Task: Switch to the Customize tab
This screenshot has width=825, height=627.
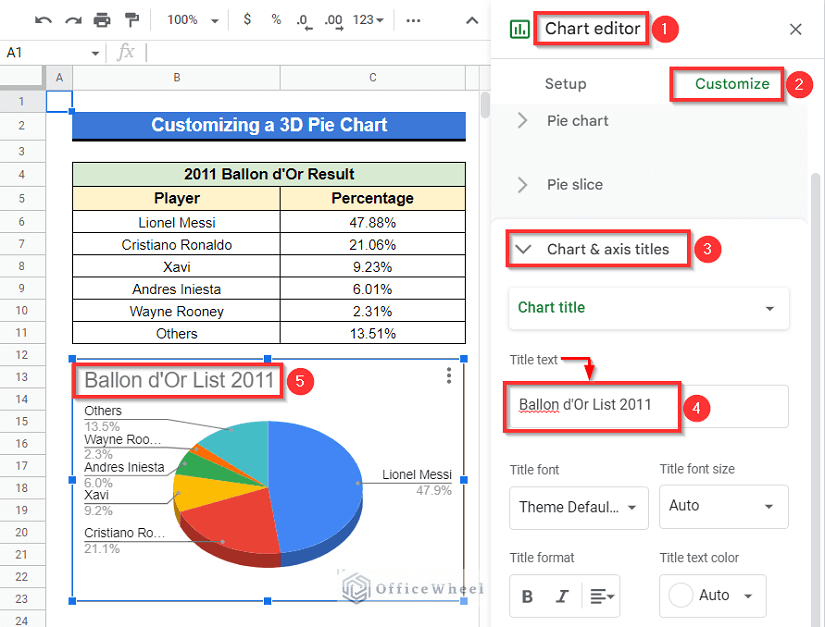Action: point(732,84)
